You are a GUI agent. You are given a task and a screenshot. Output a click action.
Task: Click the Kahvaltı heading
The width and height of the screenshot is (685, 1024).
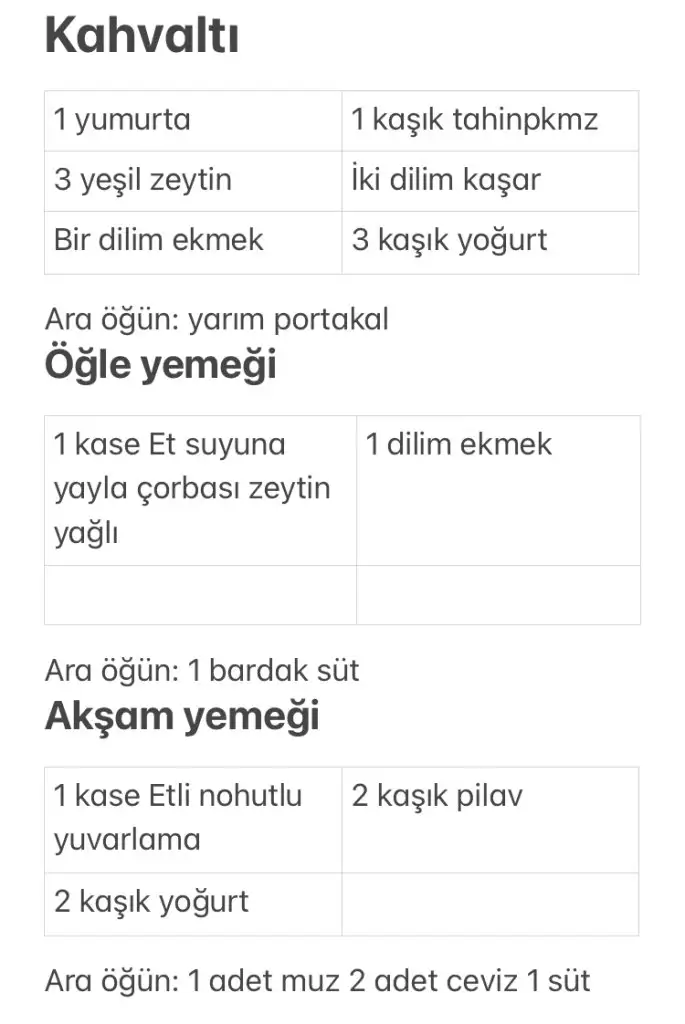[141, 38]
